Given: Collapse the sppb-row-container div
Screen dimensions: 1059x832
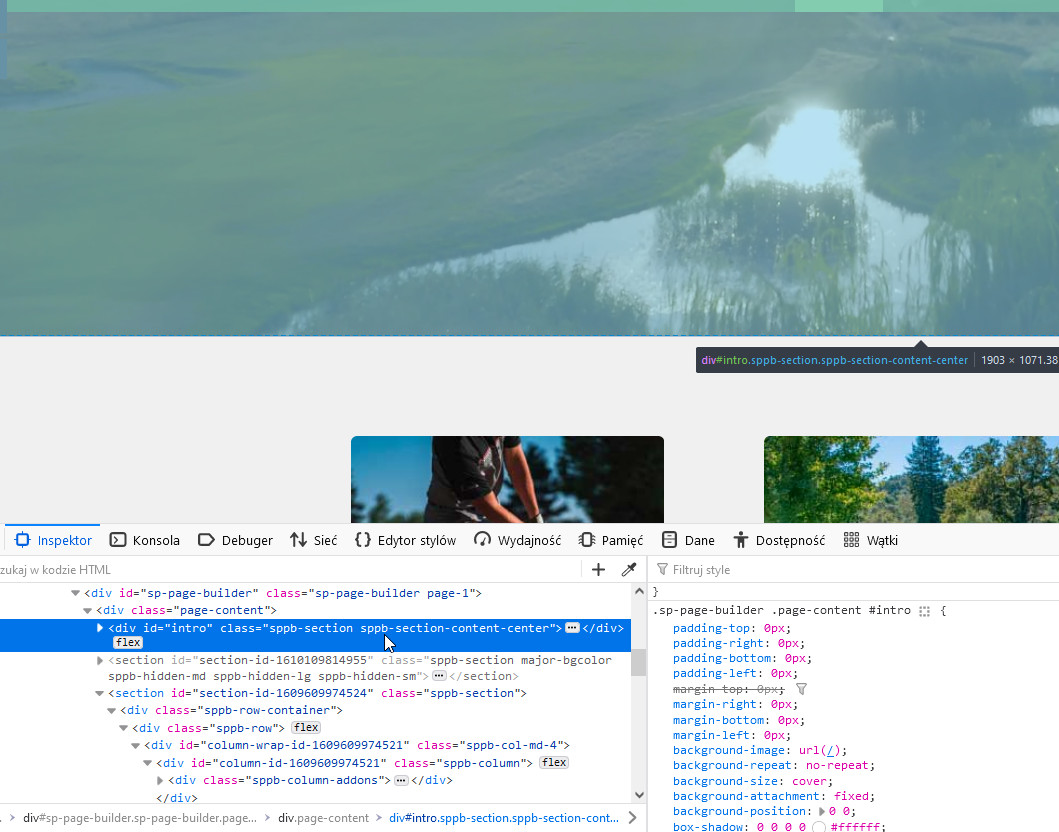Looking at the screenshot, I should [112, 710].
